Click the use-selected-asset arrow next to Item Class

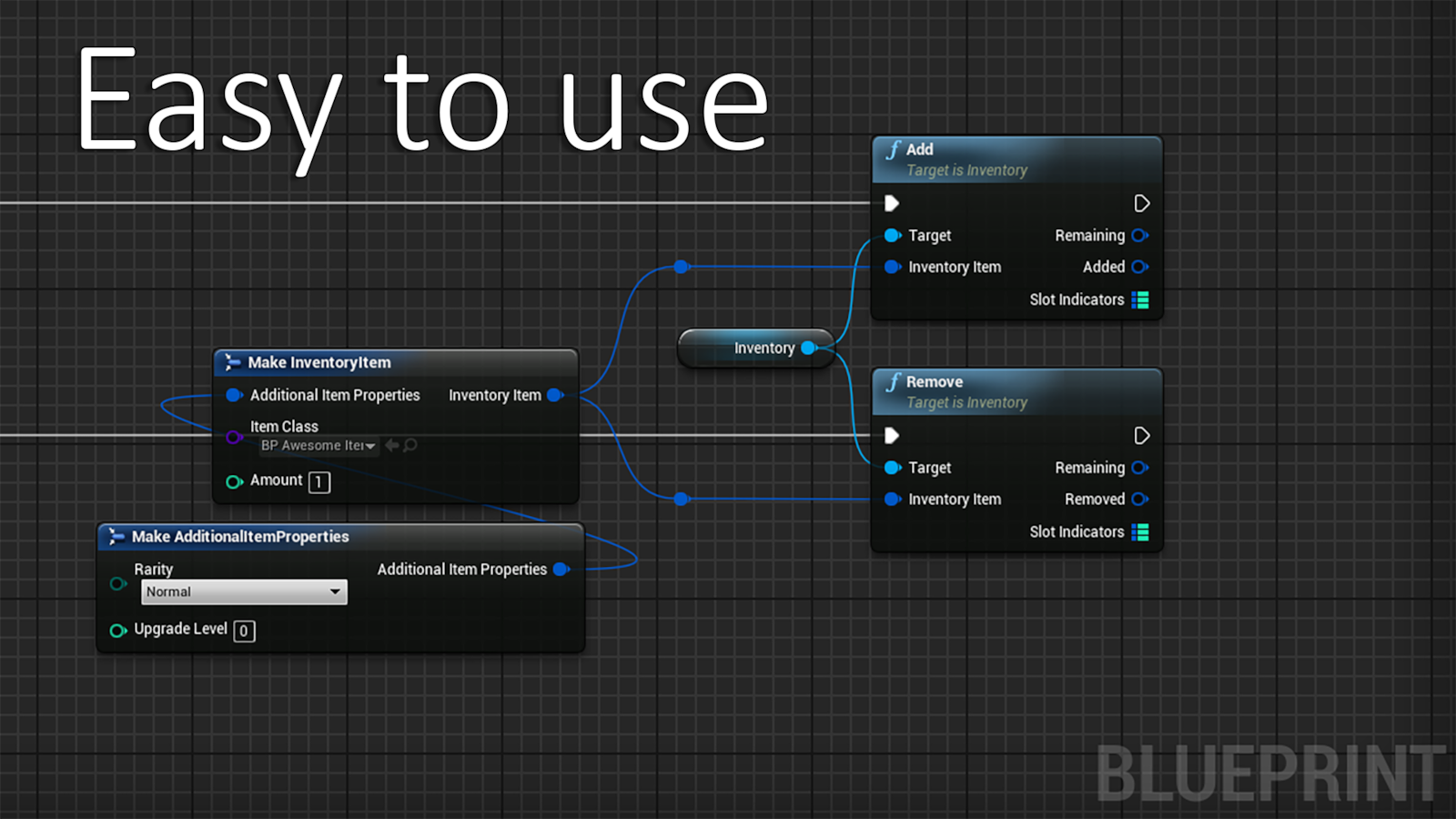392,446
